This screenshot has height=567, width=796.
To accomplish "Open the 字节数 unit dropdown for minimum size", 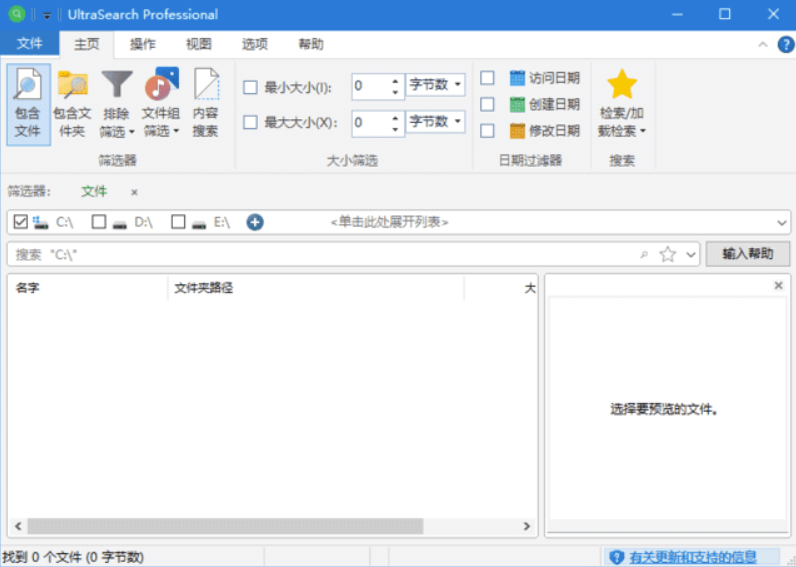I will pos(436,85).
